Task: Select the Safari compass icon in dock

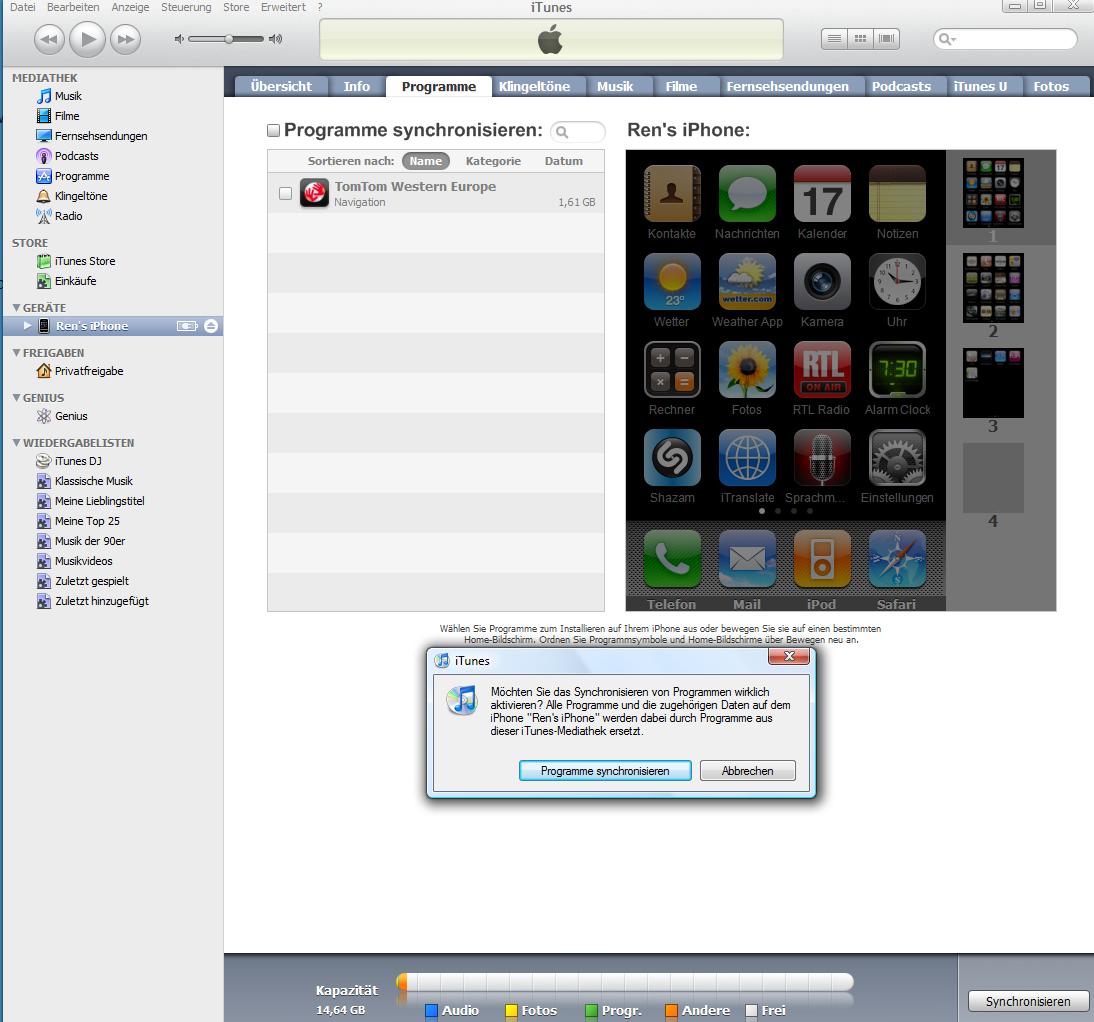Action: coord(897,559)
